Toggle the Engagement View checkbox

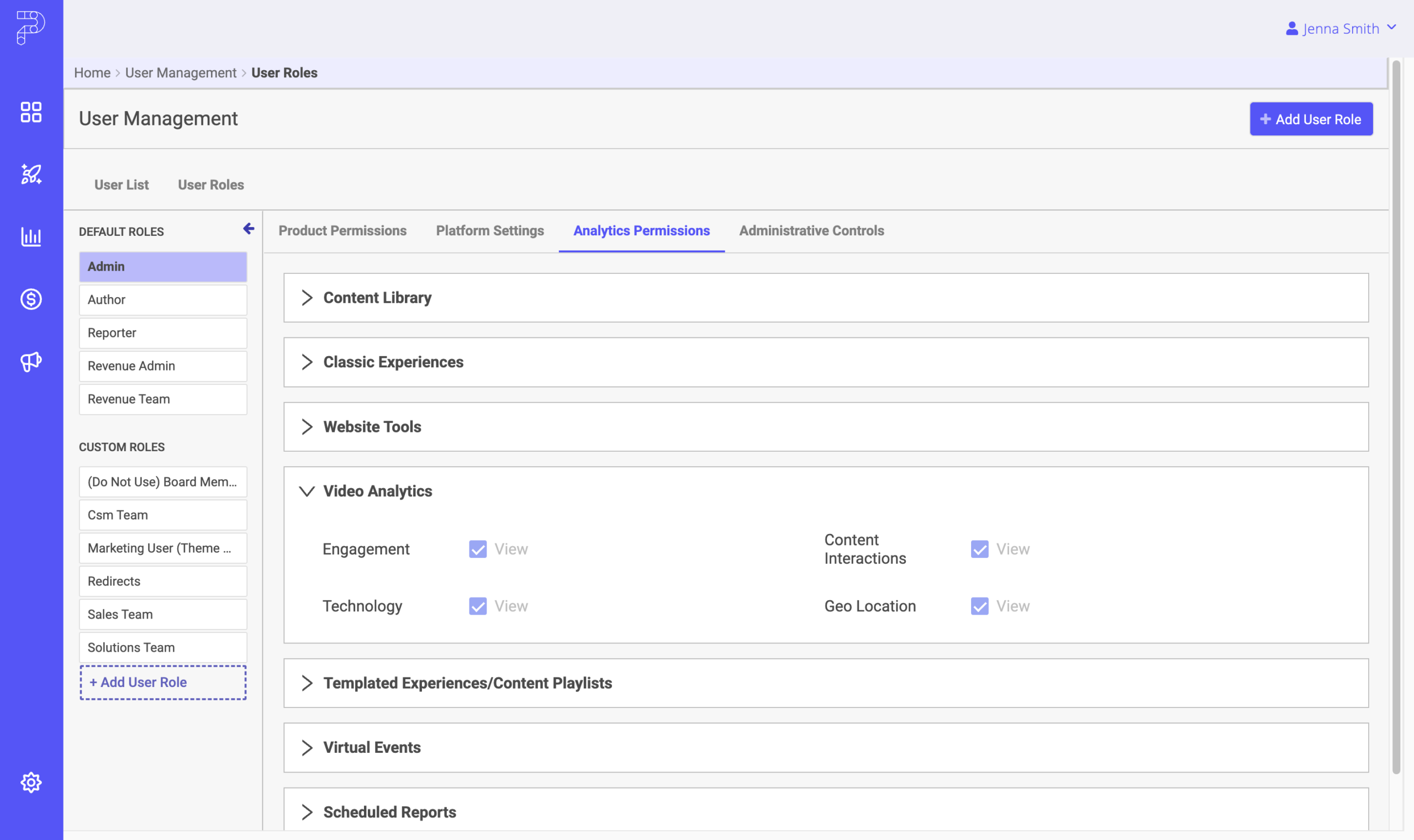[x=478, y=549]
